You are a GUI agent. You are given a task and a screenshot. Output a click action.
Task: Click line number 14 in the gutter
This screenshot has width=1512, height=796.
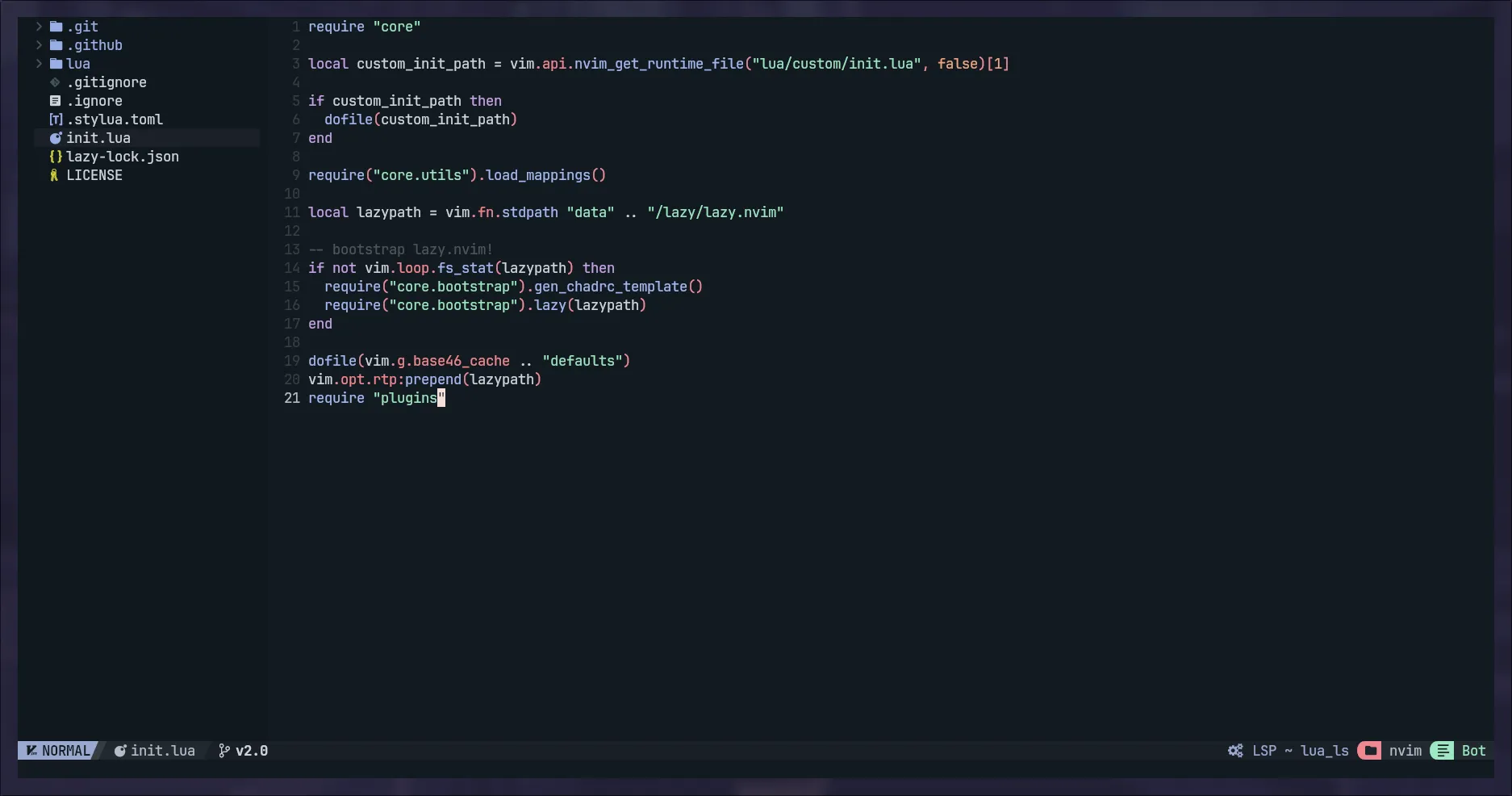291,268
